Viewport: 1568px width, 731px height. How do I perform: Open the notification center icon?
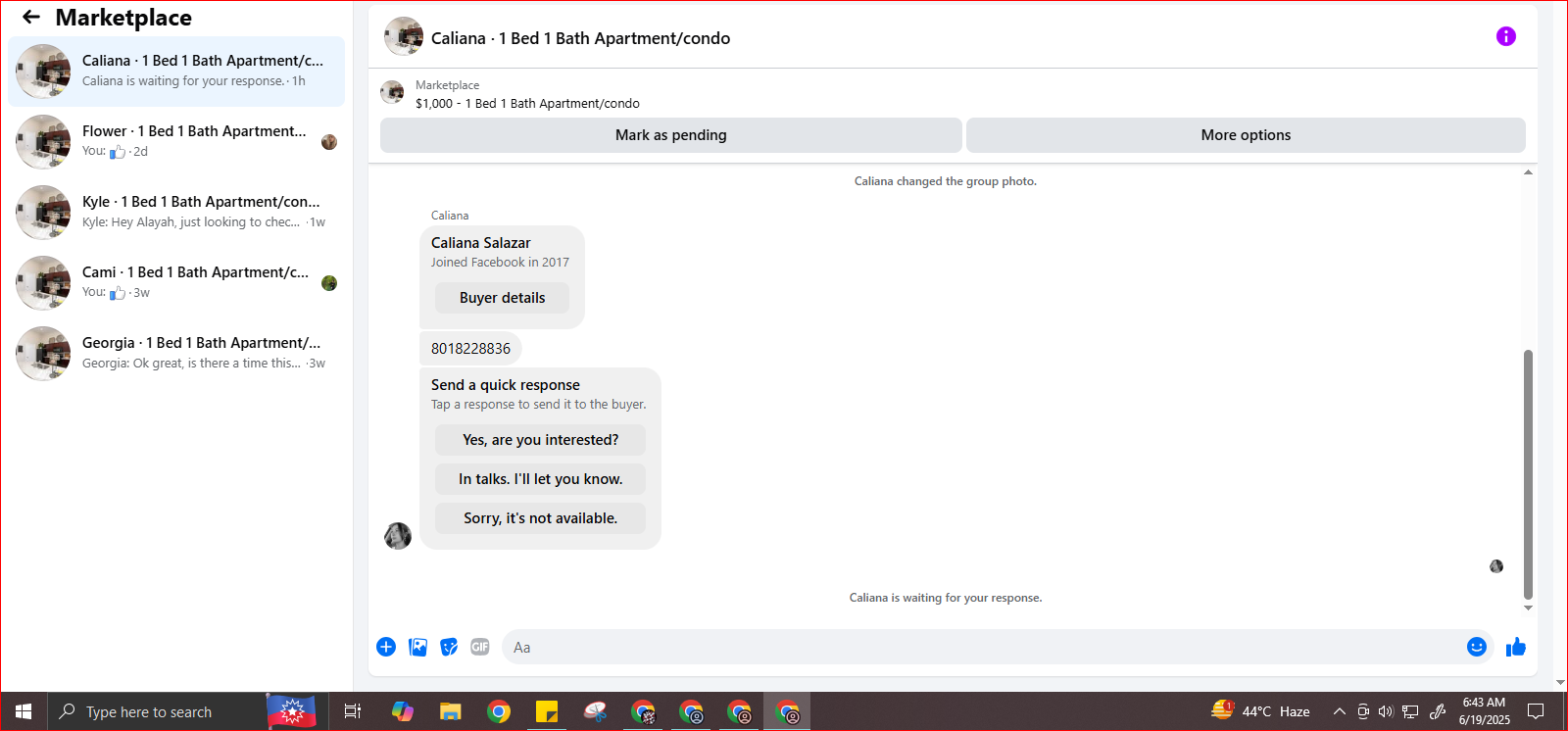coord(1536,711)
